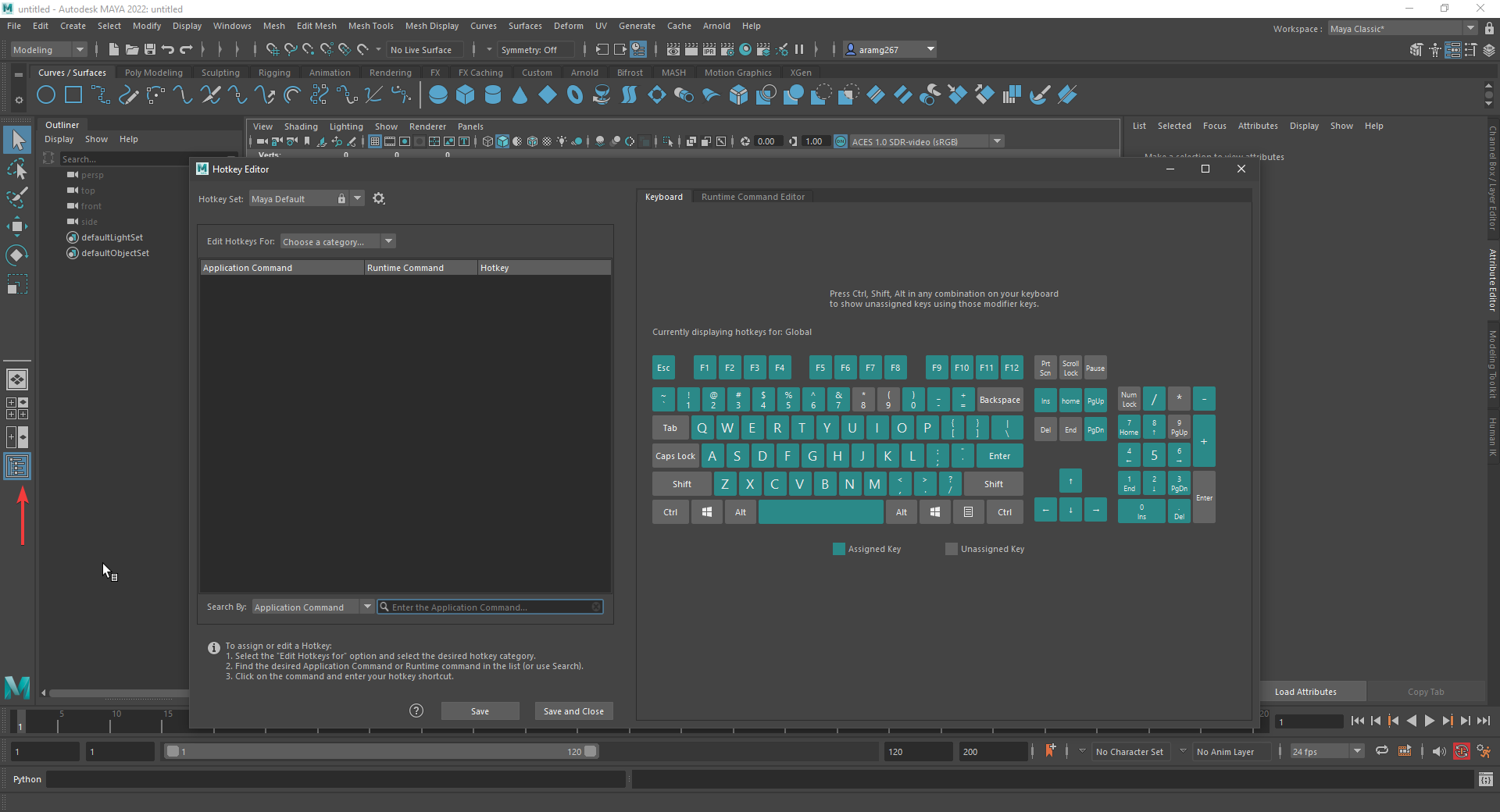Image resolution: width=1500 pixels, height=812 pixels.
Task: Activate the Lasso Select tool
Action: point(17,169)
